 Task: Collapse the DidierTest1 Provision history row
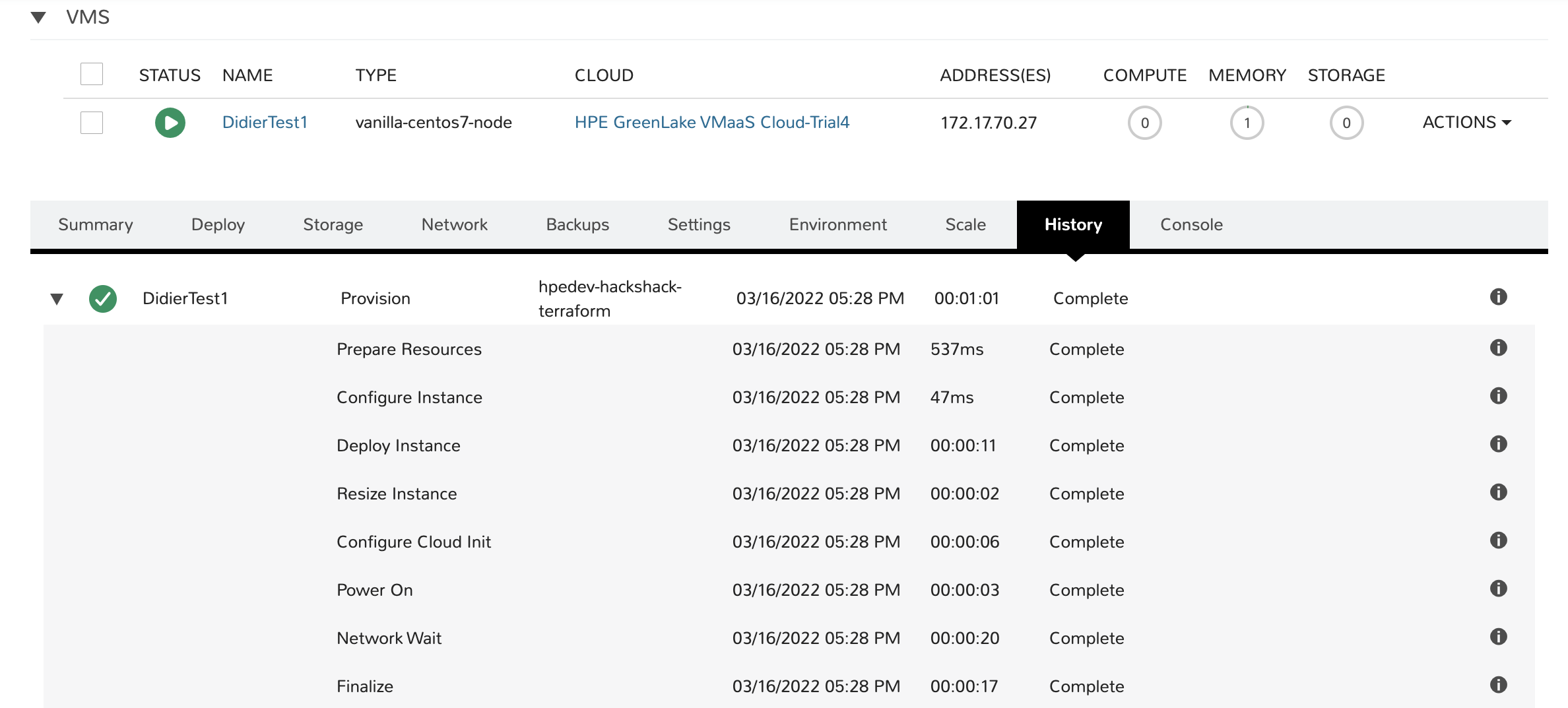coord(57,300)
